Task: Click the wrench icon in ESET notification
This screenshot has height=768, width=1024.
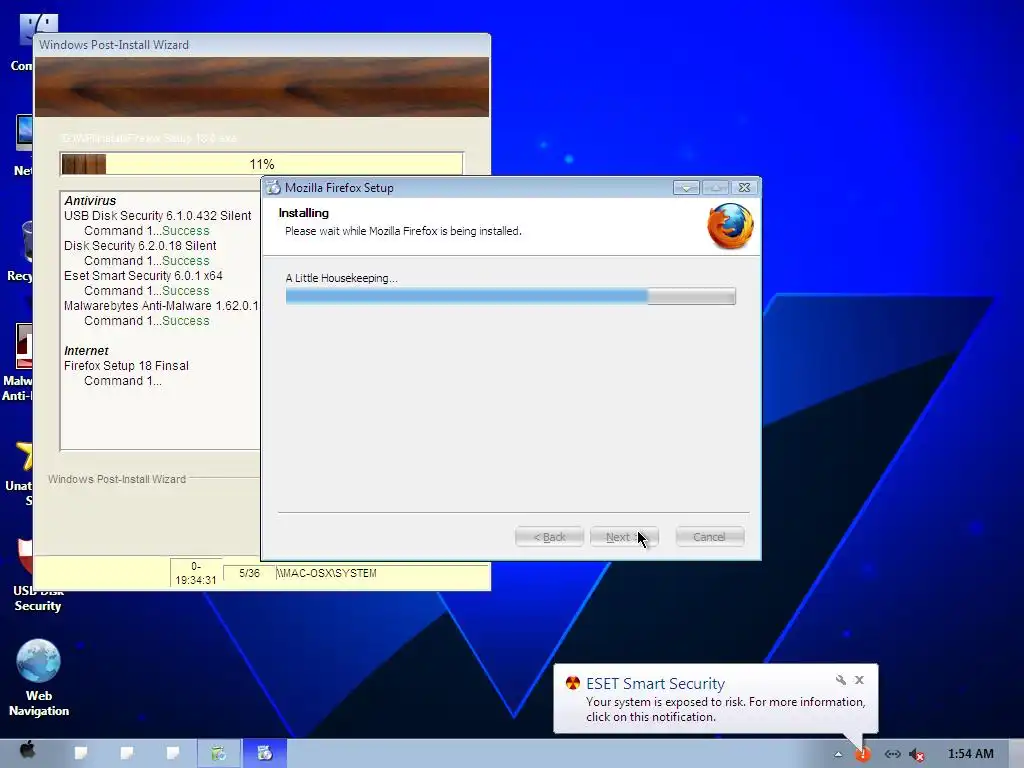Action: pyautogui.click(x=840, y=680)
